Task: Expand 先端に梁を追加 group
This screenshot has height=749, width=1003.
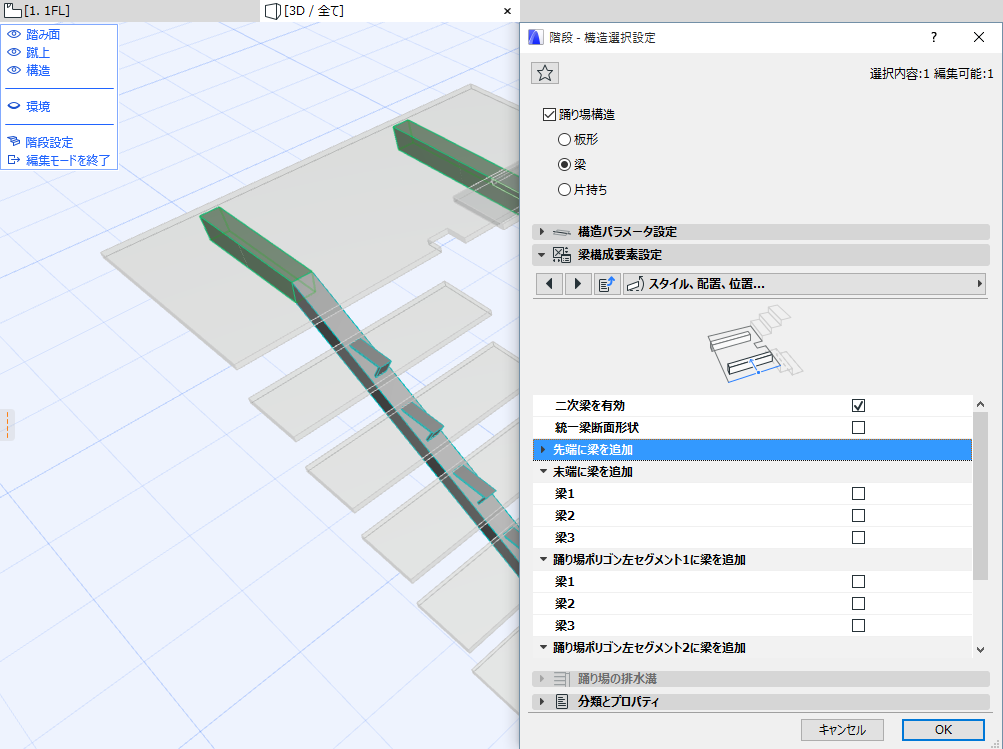Action: [543, 450]
